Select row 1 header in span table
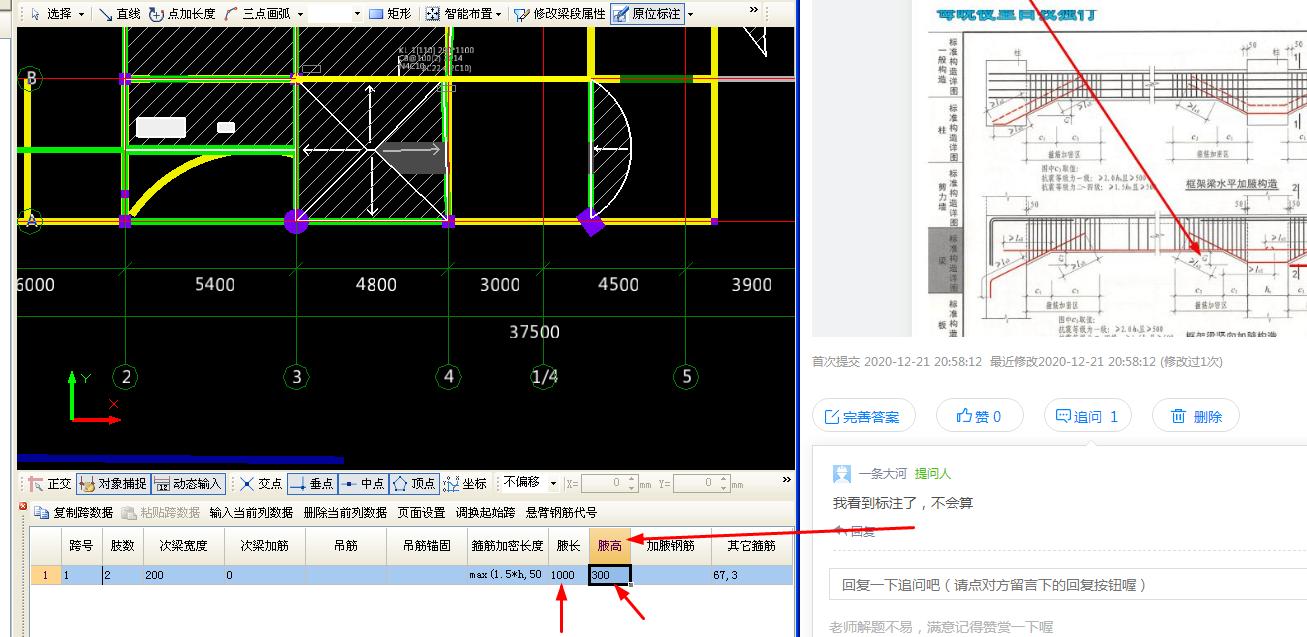Image resolution: width=1307 pixels, height=637 pixels. (45, 575)
